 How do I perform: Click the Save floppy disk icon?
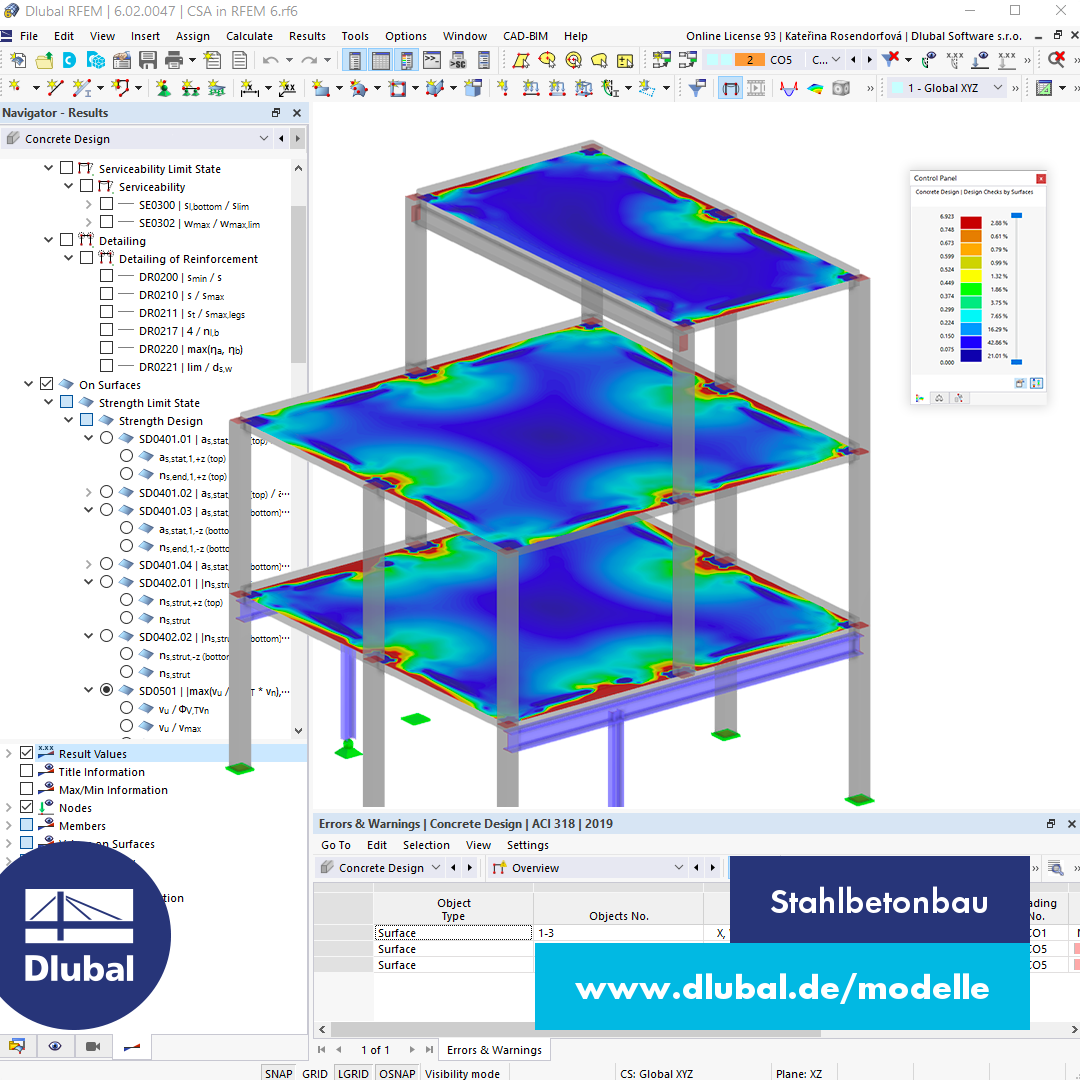tap(147, 61)
